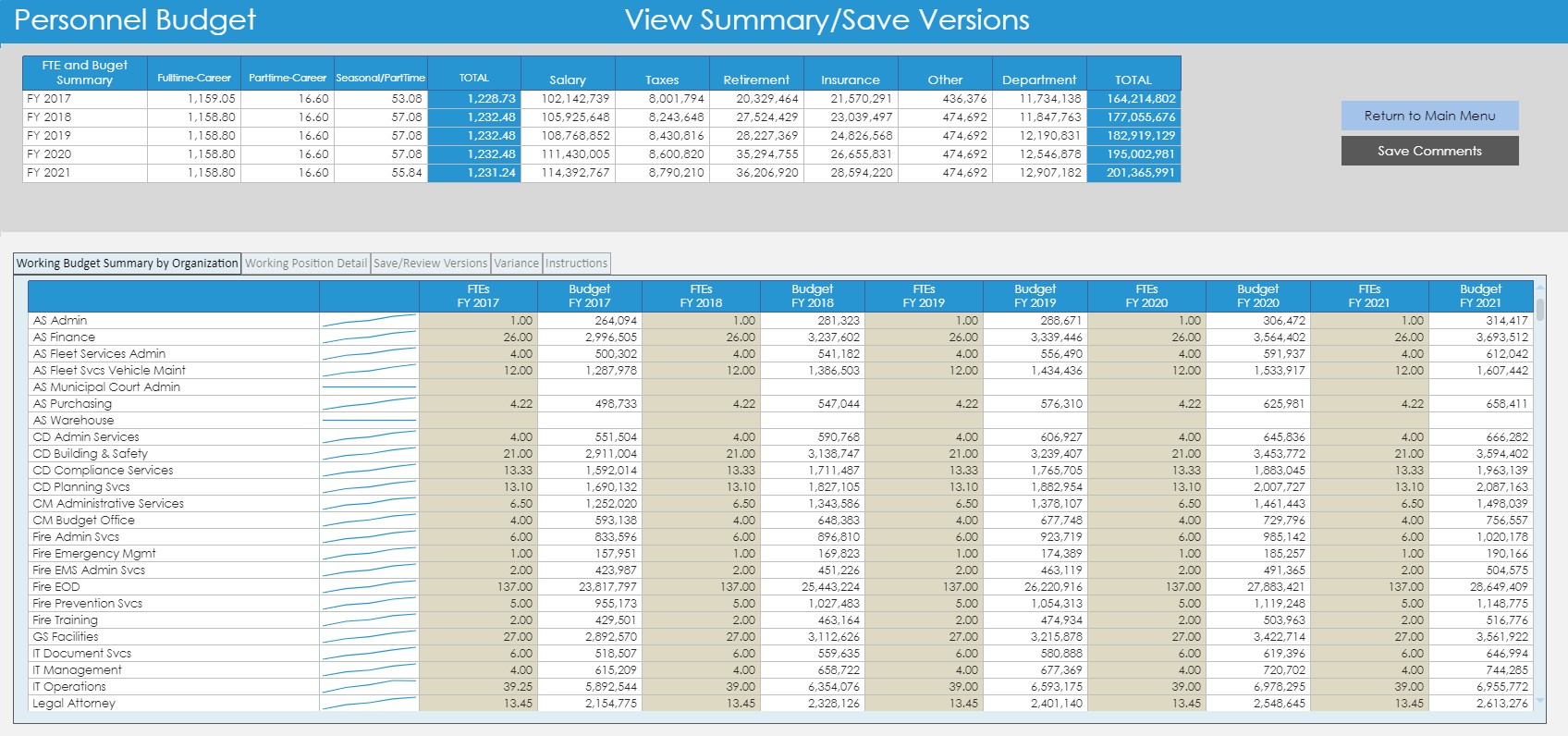Click Return to Main Menu button

click(1429, 116)
